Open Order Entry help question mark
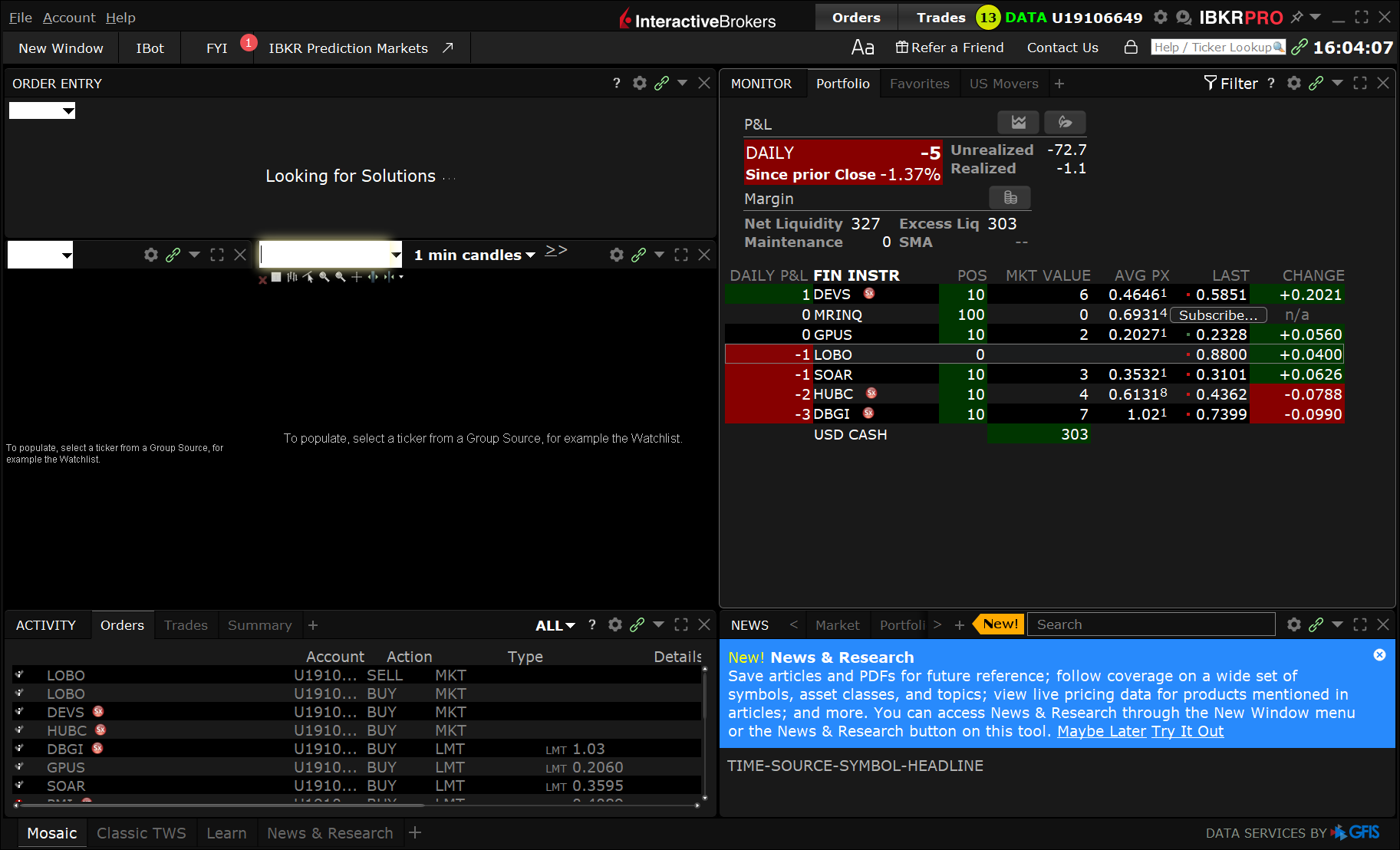This screenshot has width=1400, height=850. [617, 83]
